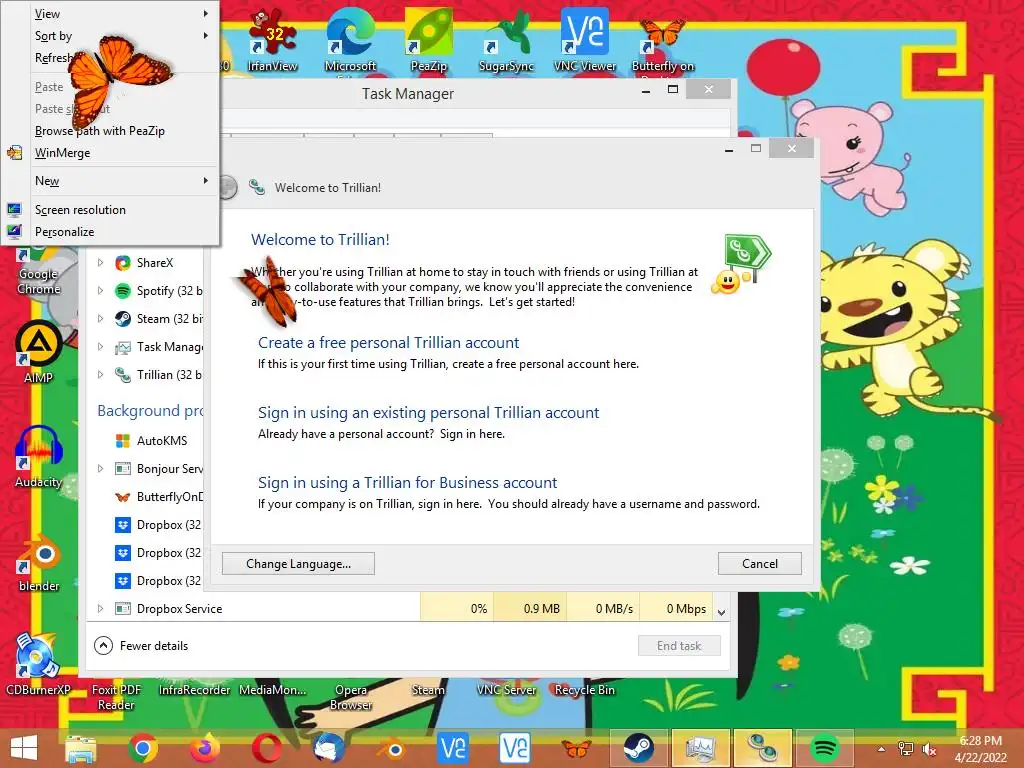Viewport: 1024px width, 768px height.
Task: Switch to Steam via its taskbar button
Action: pyautogui.click(x=638, y=748)
